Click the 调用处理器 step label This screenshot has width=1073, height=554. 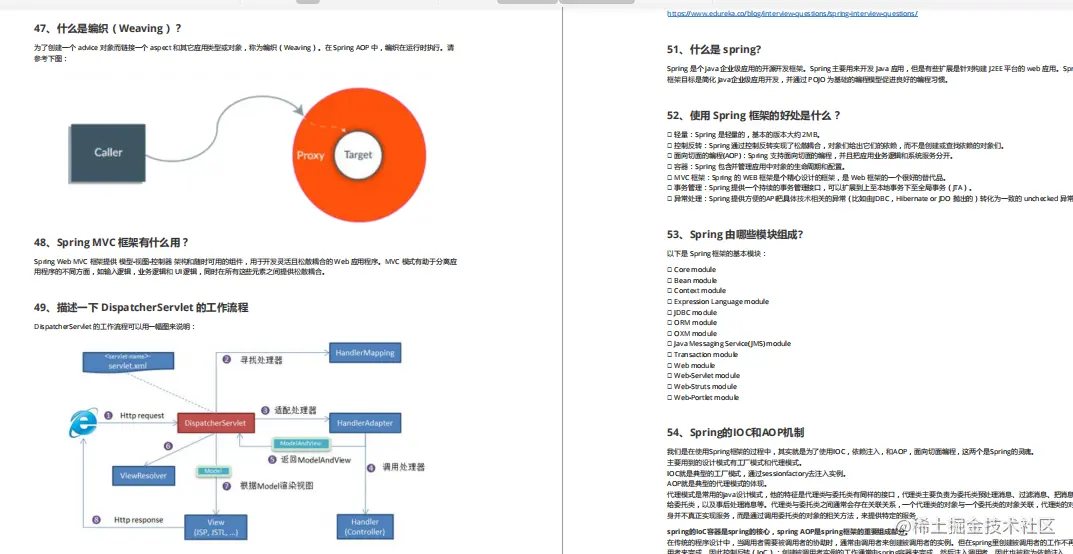404,467
